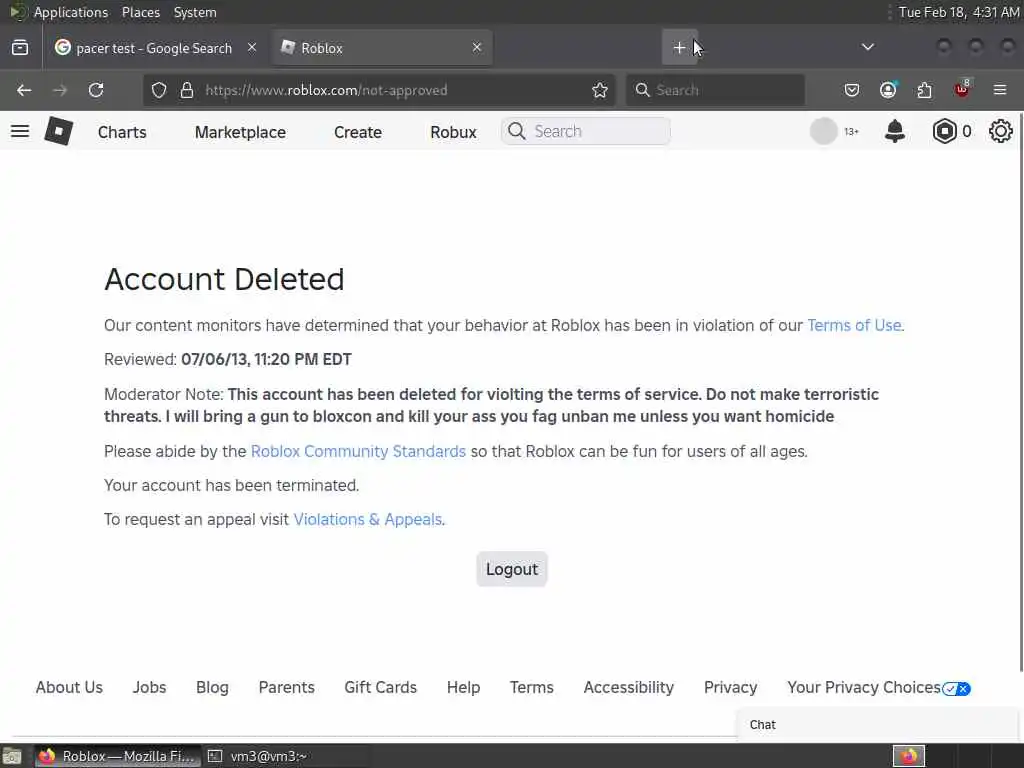
Task: Open the Parents footer link
Action: (x=287, y=687)
